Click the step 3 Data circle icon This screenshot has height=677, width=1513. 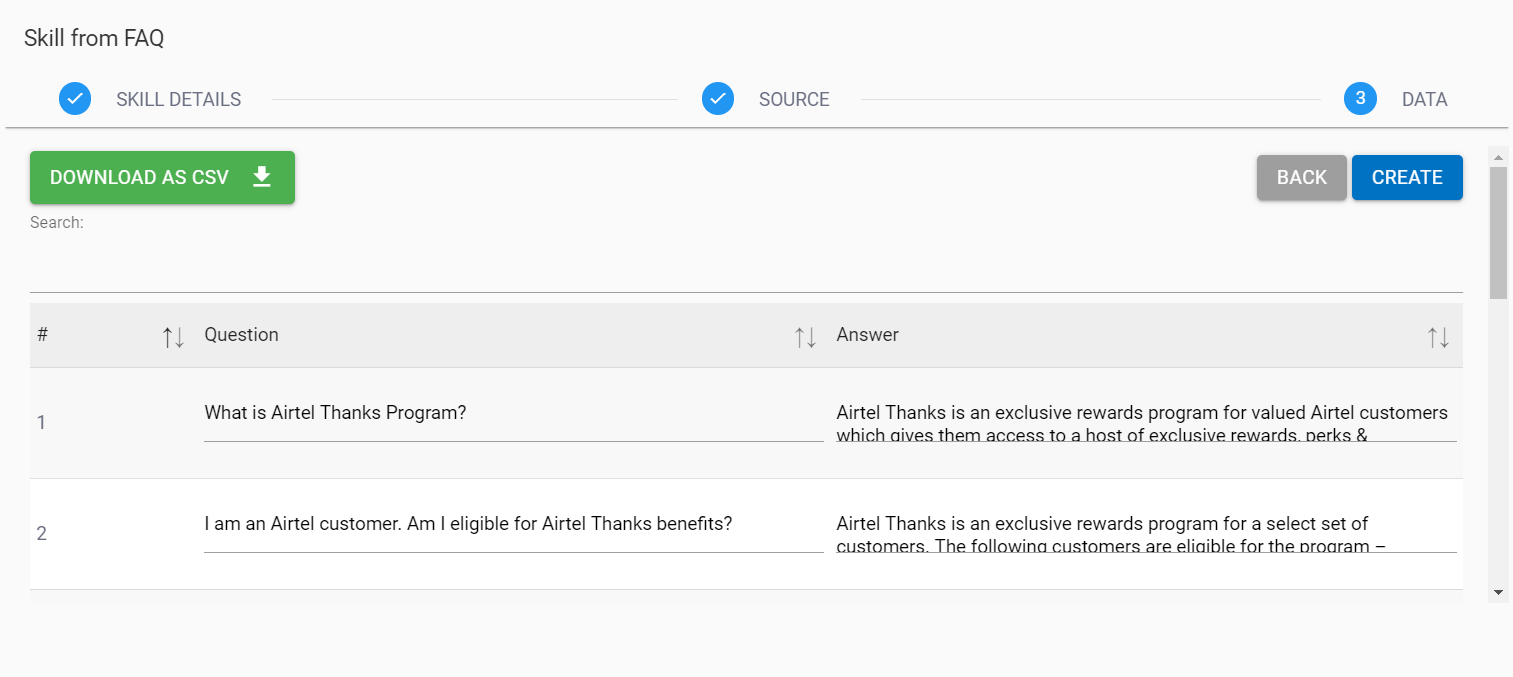tap(1360, 99)
